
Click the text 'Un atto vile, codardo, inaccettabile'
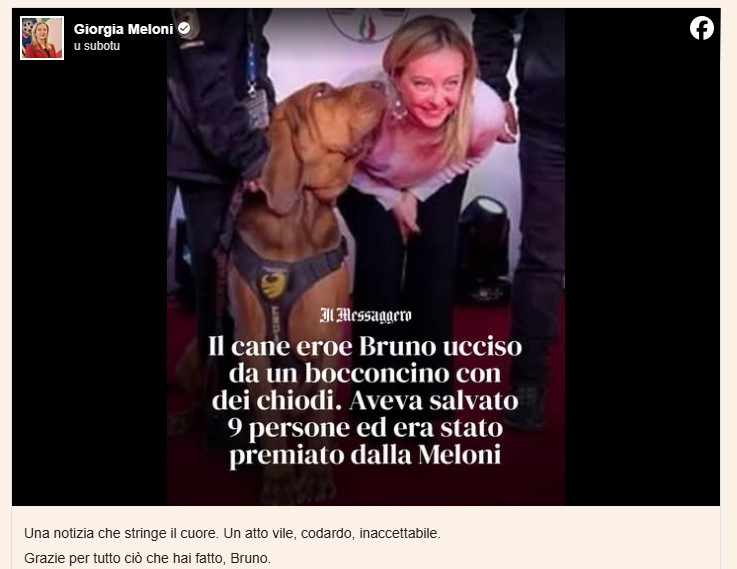tap(332, 534)
